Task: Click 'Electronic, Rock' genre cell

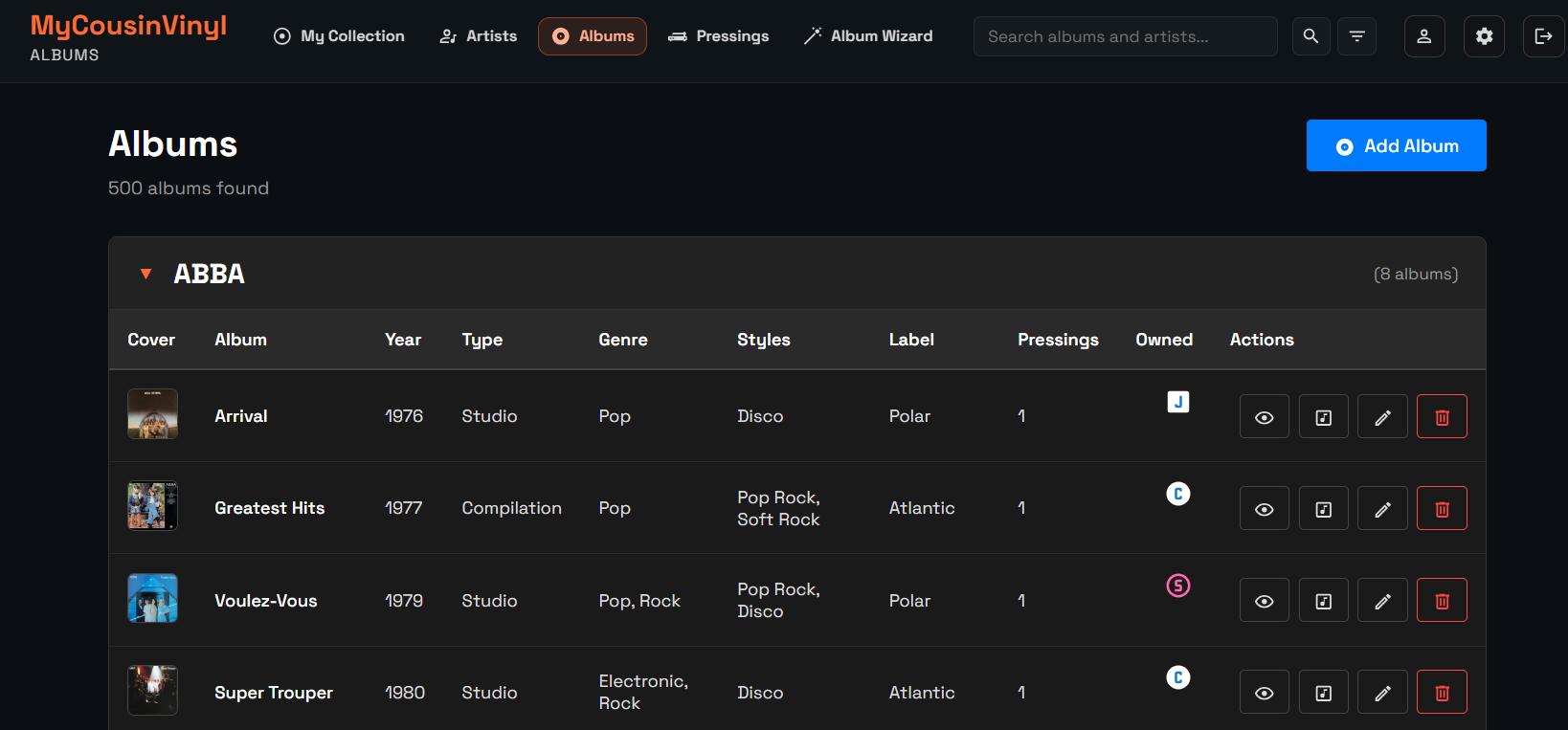Action: click(643, 692)
